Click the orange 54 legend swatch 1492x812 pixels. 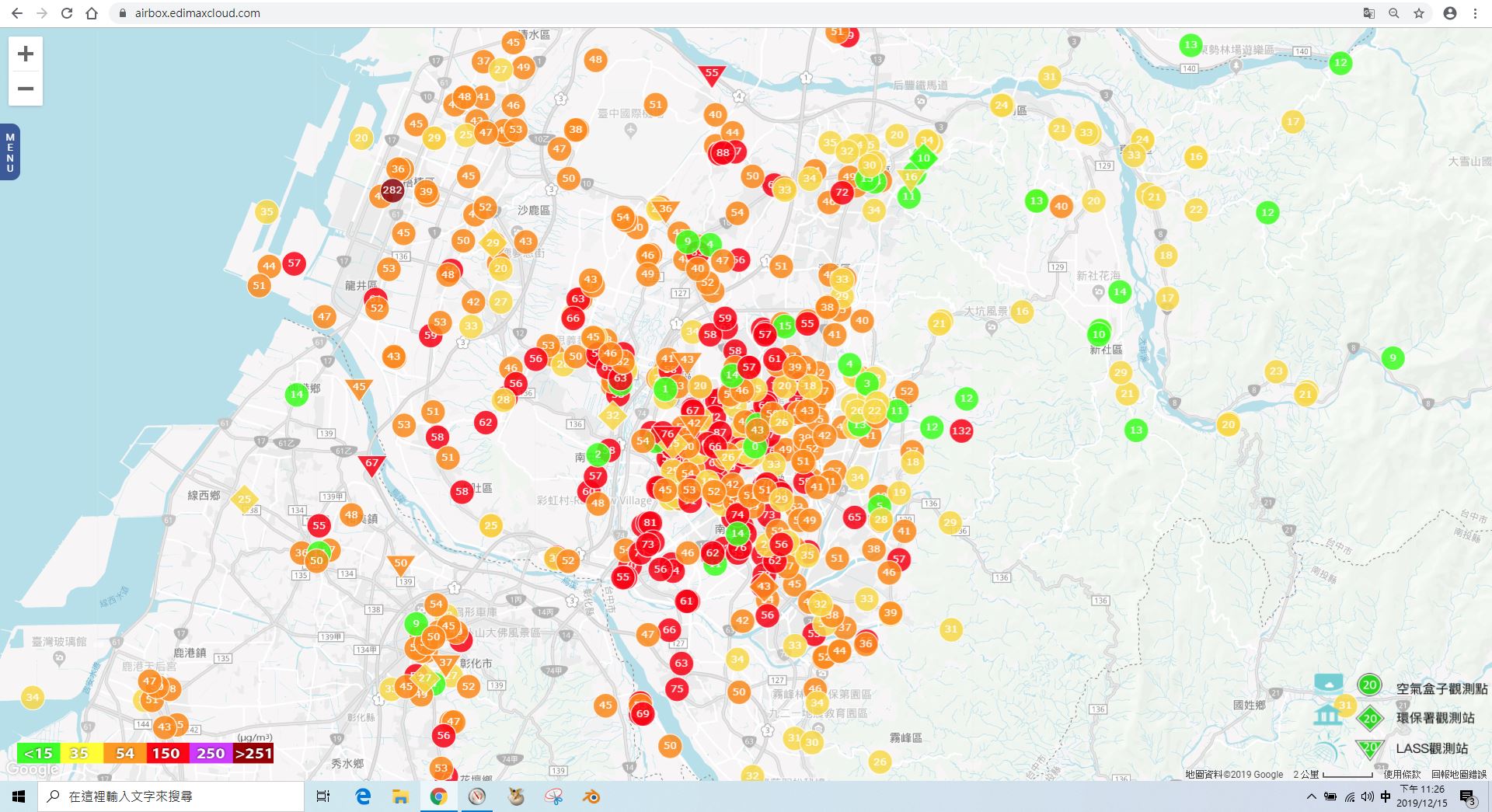[x=124, y=753]
